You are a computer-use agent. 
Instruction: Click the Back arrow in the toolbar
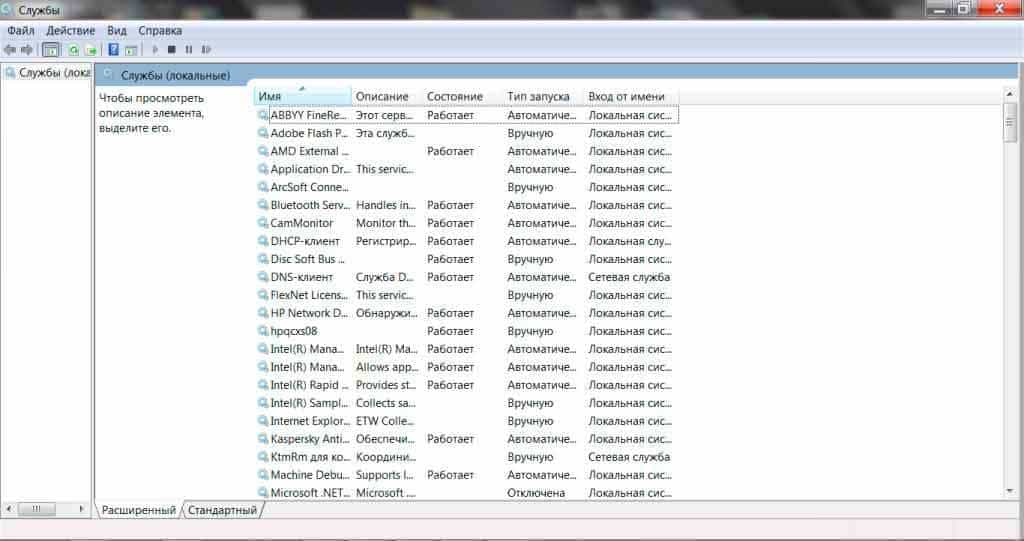(x=10, y=49)
